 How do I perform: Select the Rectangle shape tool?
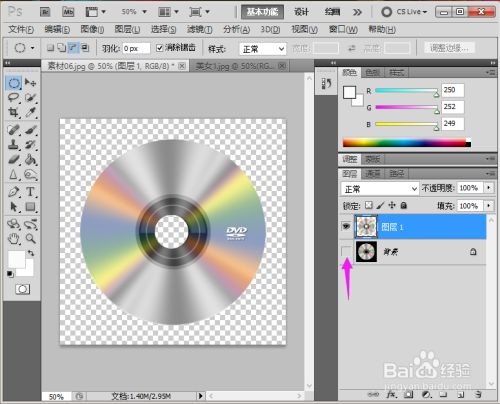click(31, 207)
